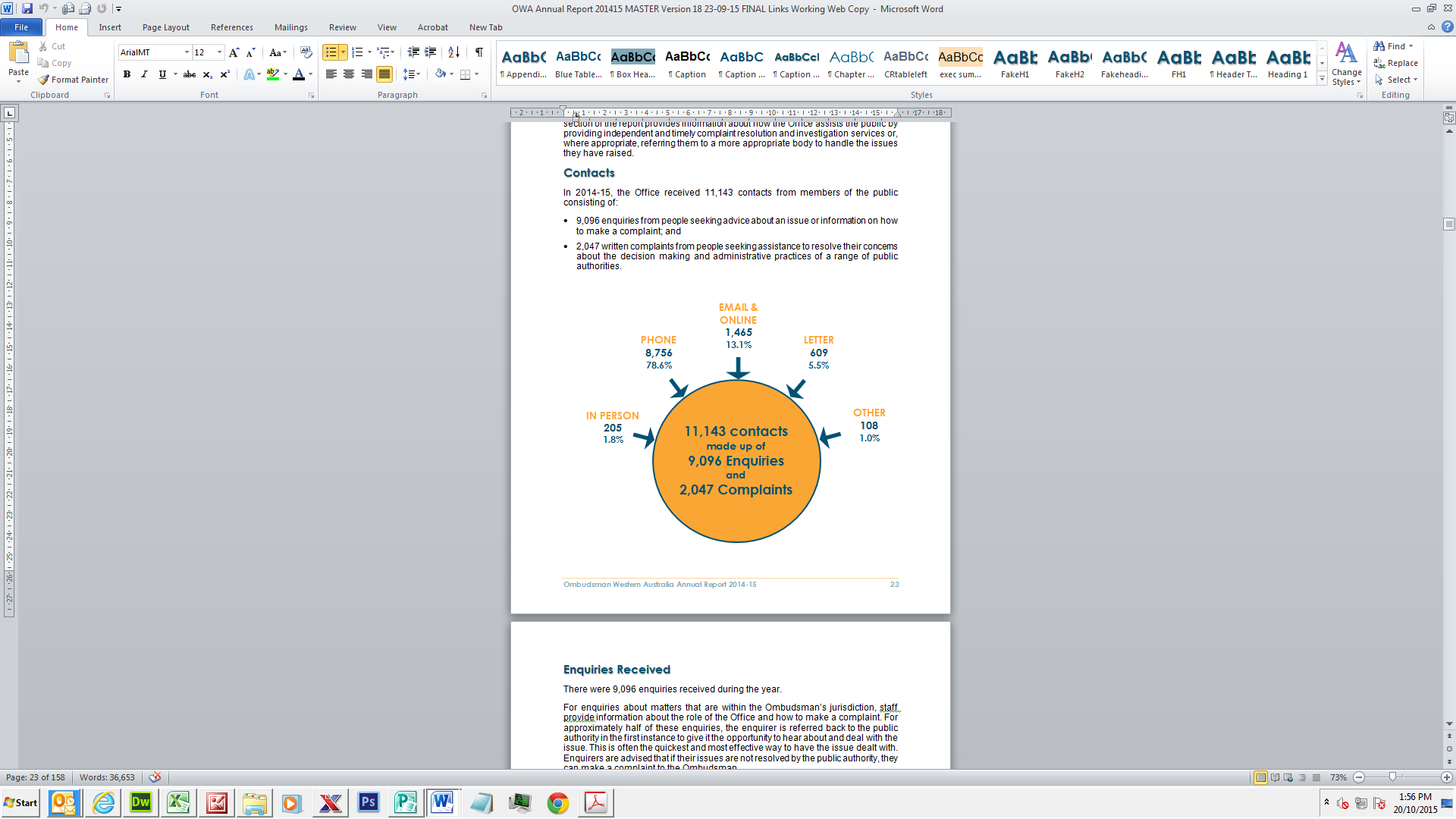The width and height of the screenshot is (1456, 819).
Task: Click Decrease Indent icon
Action: tap(413, 52)
